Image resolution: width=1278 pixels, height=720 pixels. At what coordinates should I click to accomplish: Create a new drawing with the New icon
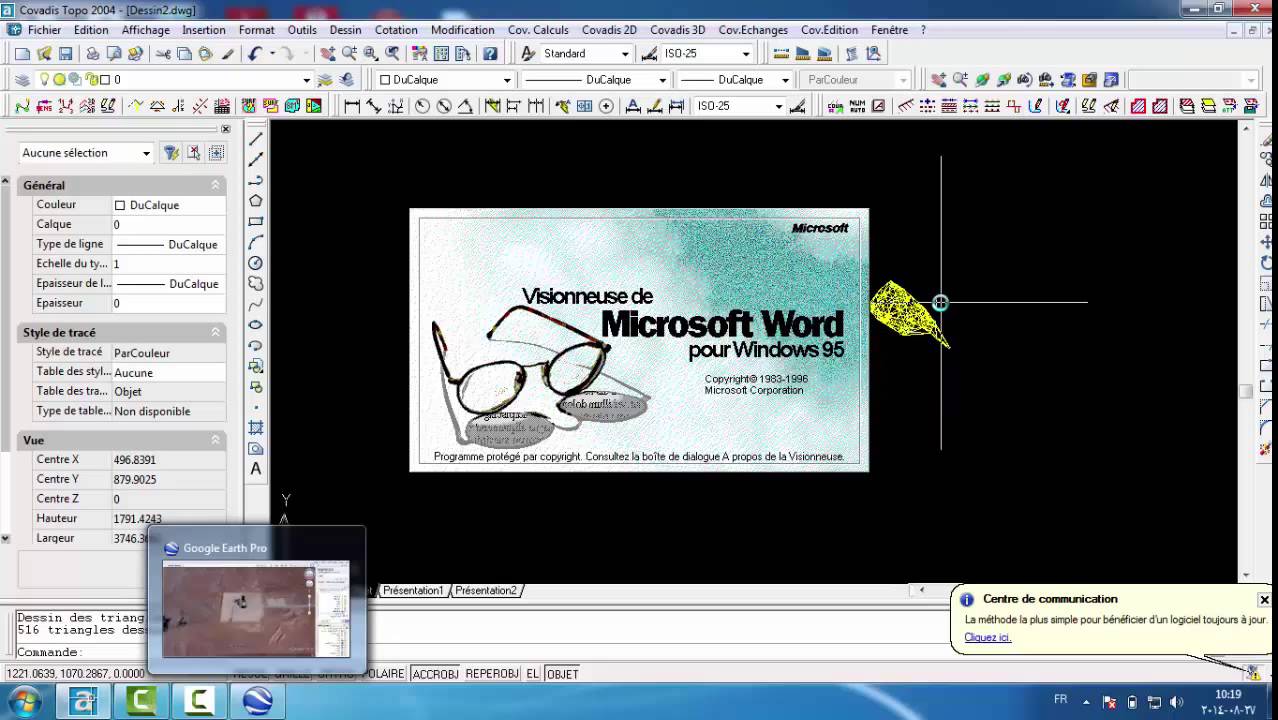(22, 54)
